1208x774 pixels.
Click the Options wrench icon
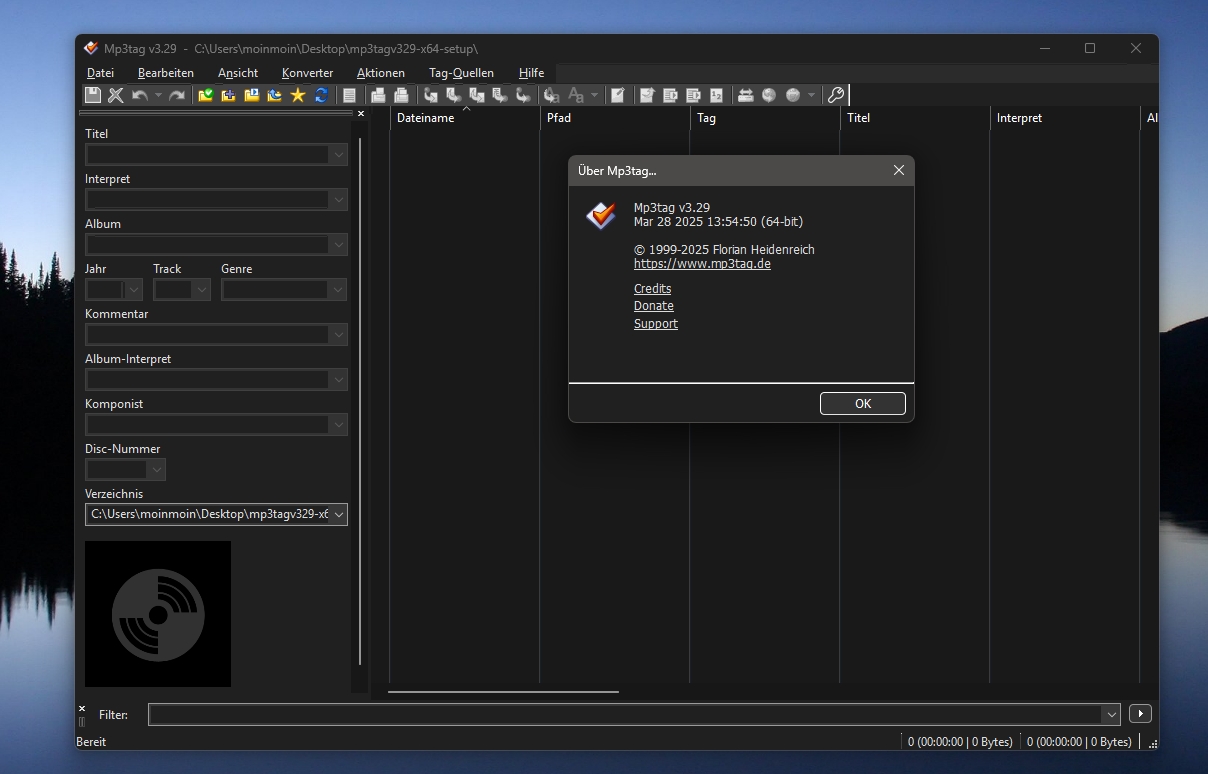click(x=836, y=95)
